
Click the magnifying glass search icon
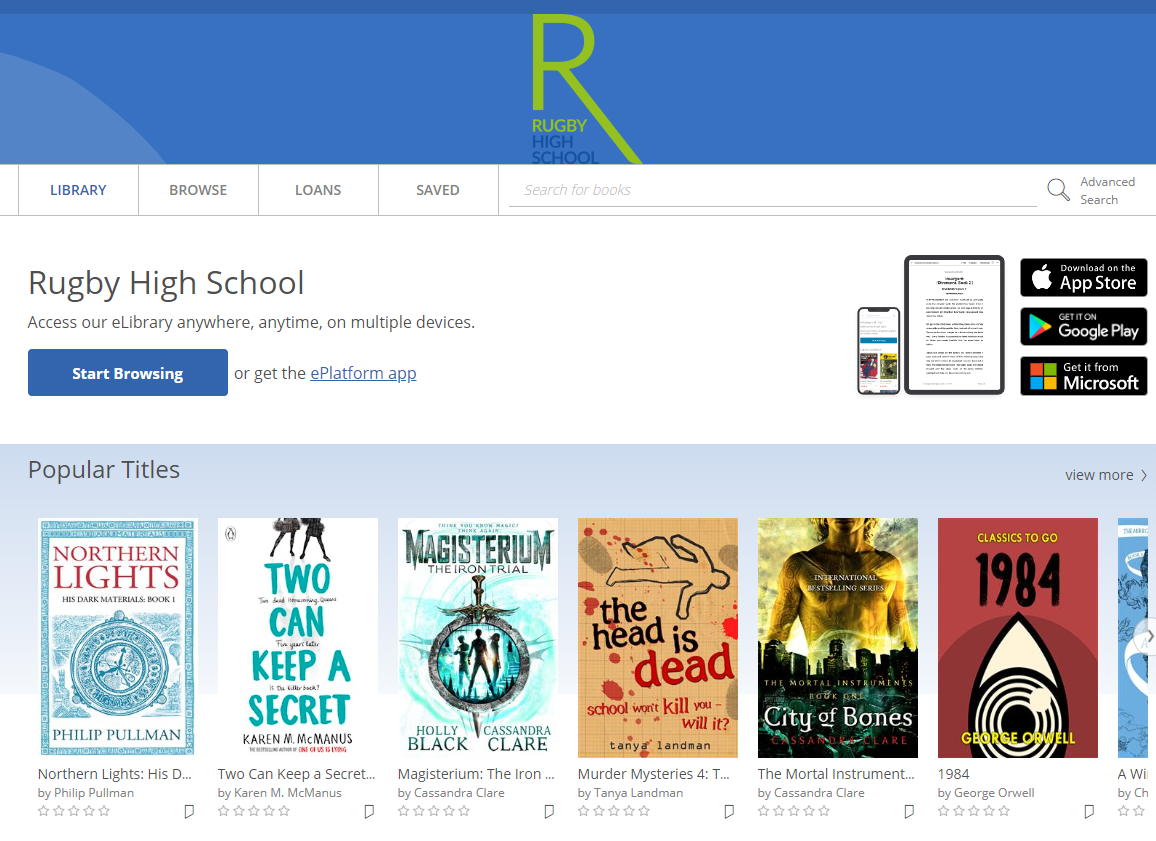point(1058,190)
